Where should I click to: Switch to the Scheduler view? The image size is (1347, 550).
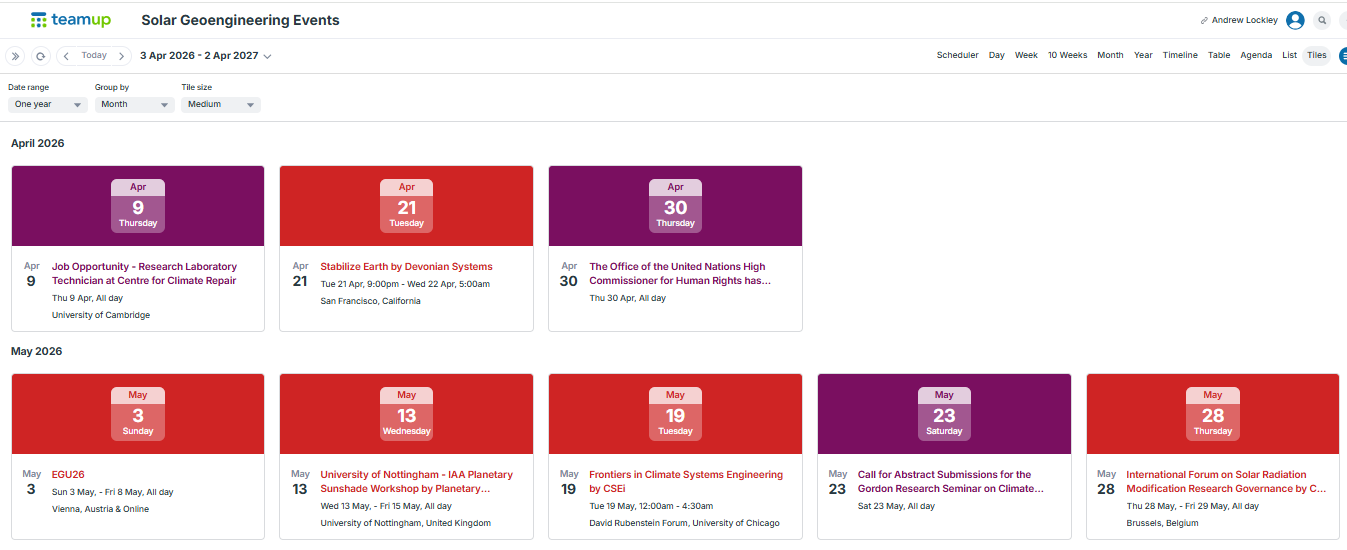957,55
